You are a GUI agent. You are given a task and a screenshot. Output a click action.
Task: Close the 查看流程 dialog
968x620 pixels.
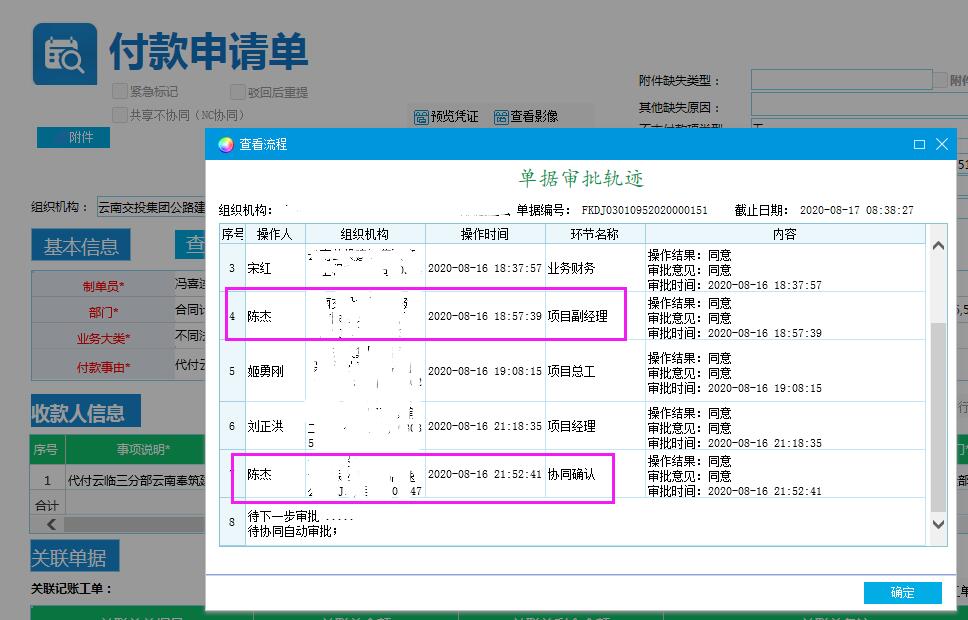tap(942, 144)
